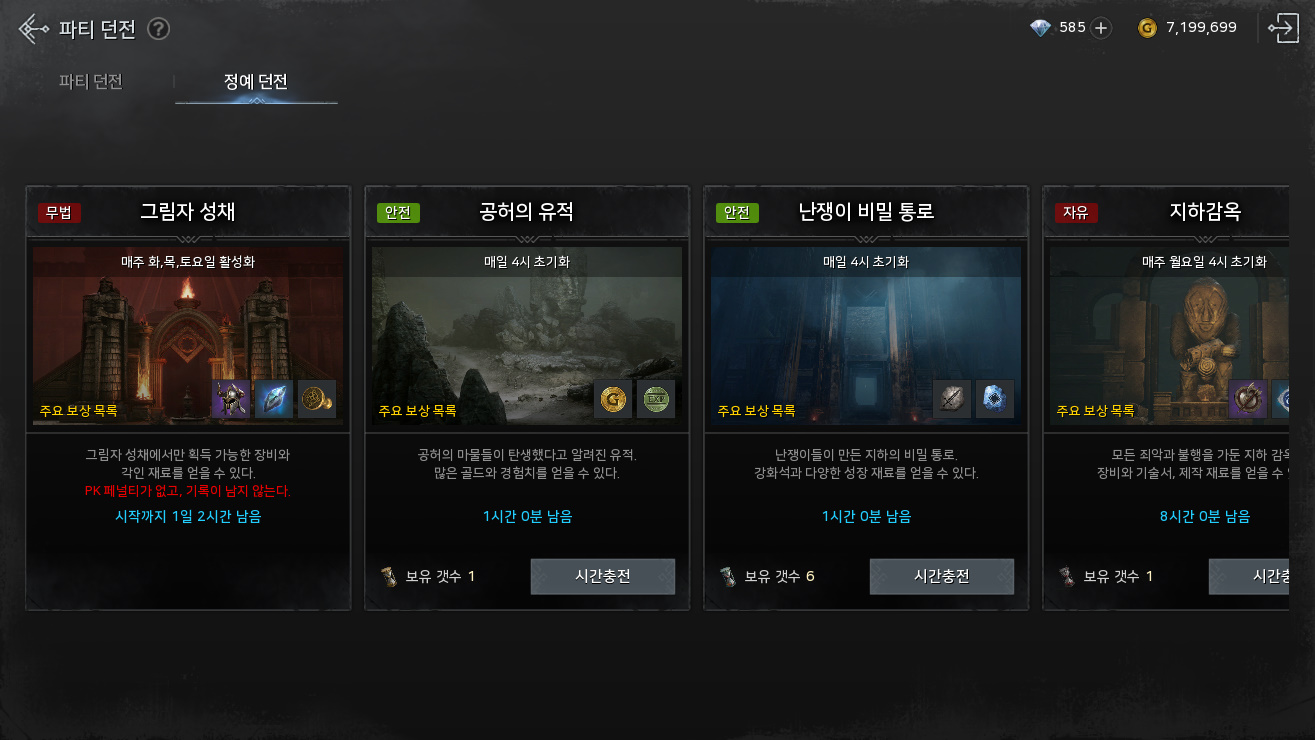Click the gold coin currency icon
Viewport: 1315px width, 740px height.
tap(1147, 28)
